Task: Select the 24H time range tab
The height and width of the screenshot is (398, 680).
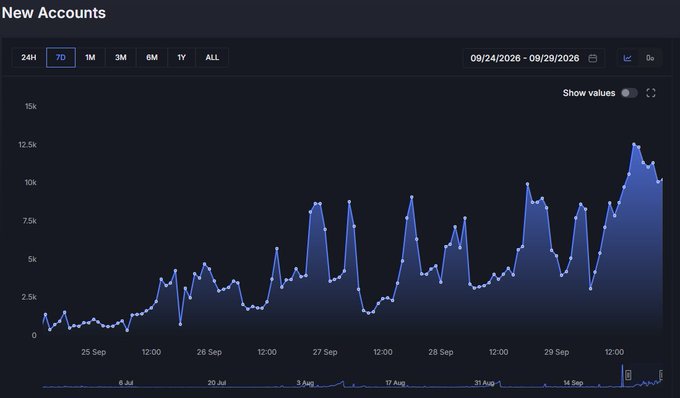Action: point(29,58)
